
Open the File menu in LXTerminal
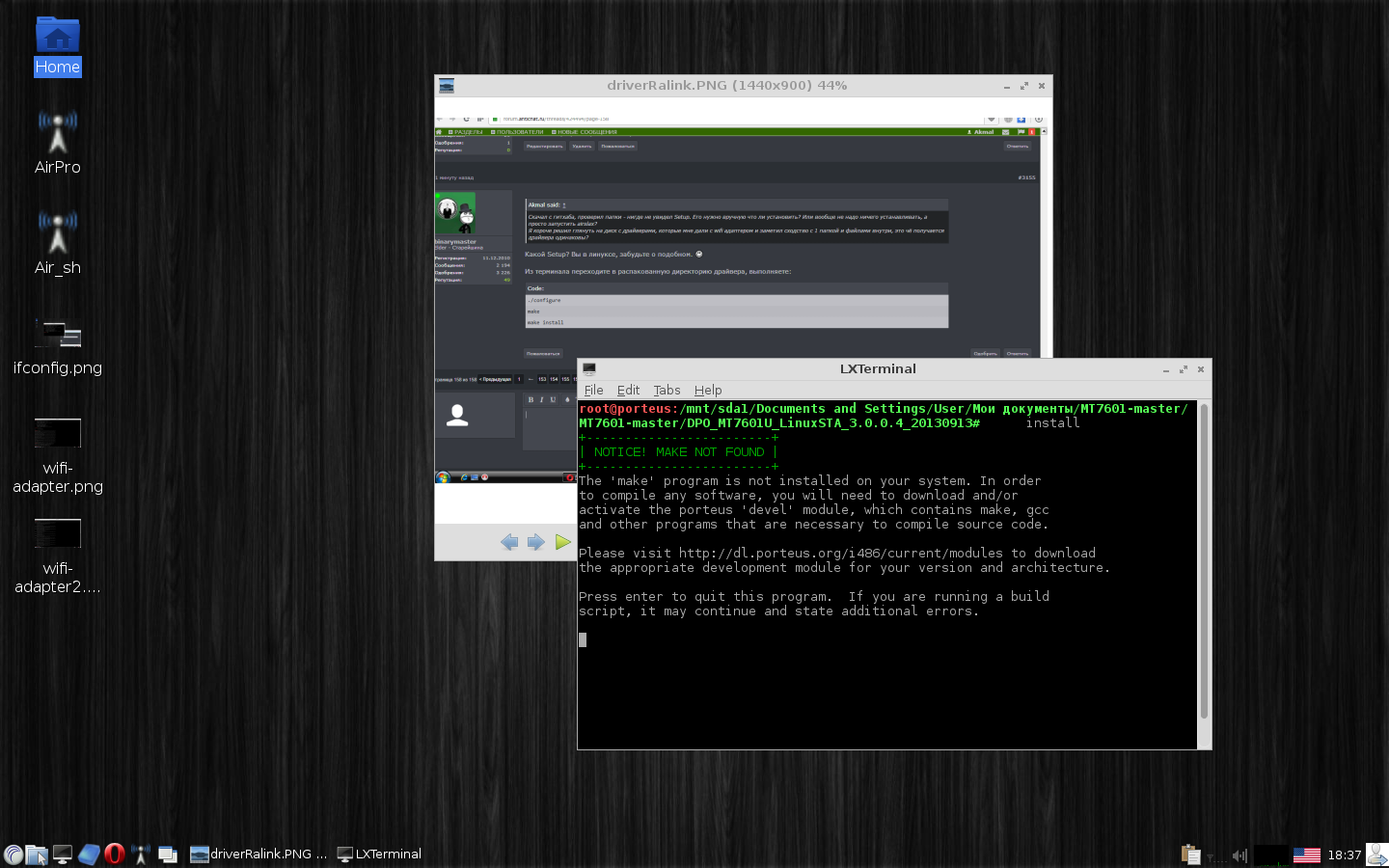(x=593, y=390)
